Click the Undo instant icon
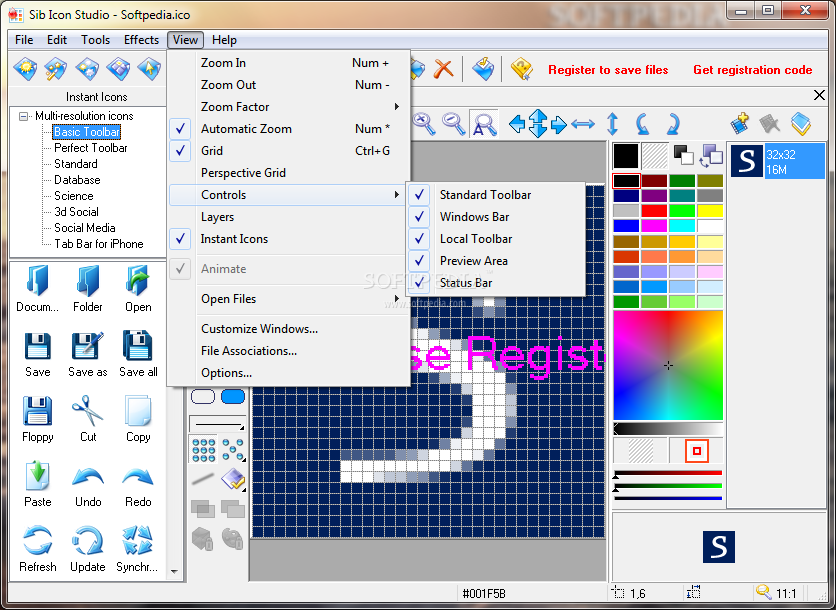The height and width of the screenshot is (610, 836). (x=87, y=484)
